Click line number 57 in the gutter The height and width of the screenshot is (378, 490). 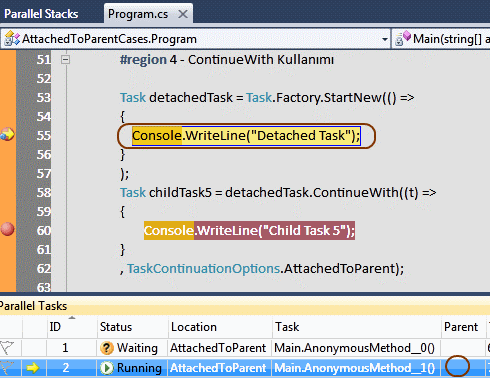(44, 174)
